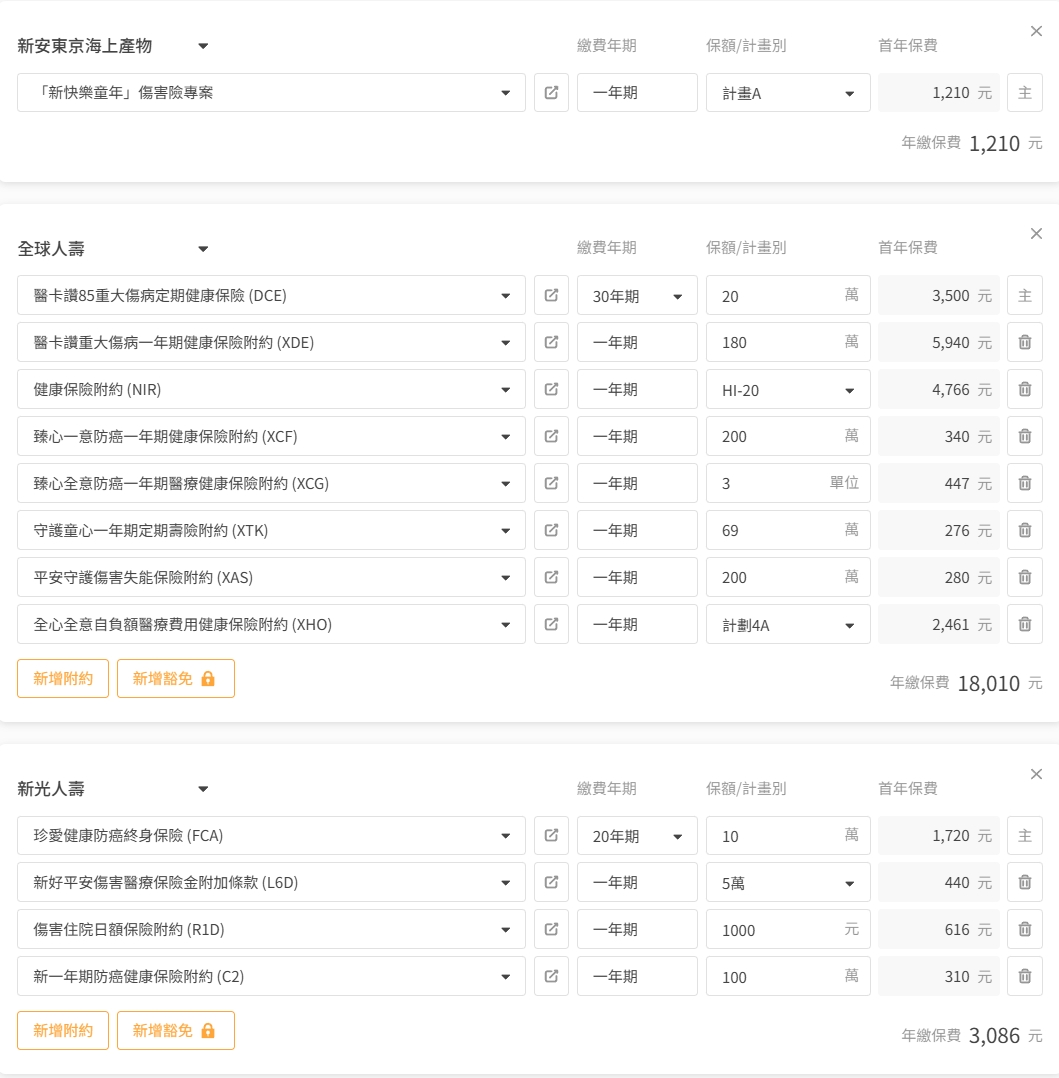1059x1078 pixels.
Task: Open the 5萬 coverage dropdown
Action: (788, 882)
